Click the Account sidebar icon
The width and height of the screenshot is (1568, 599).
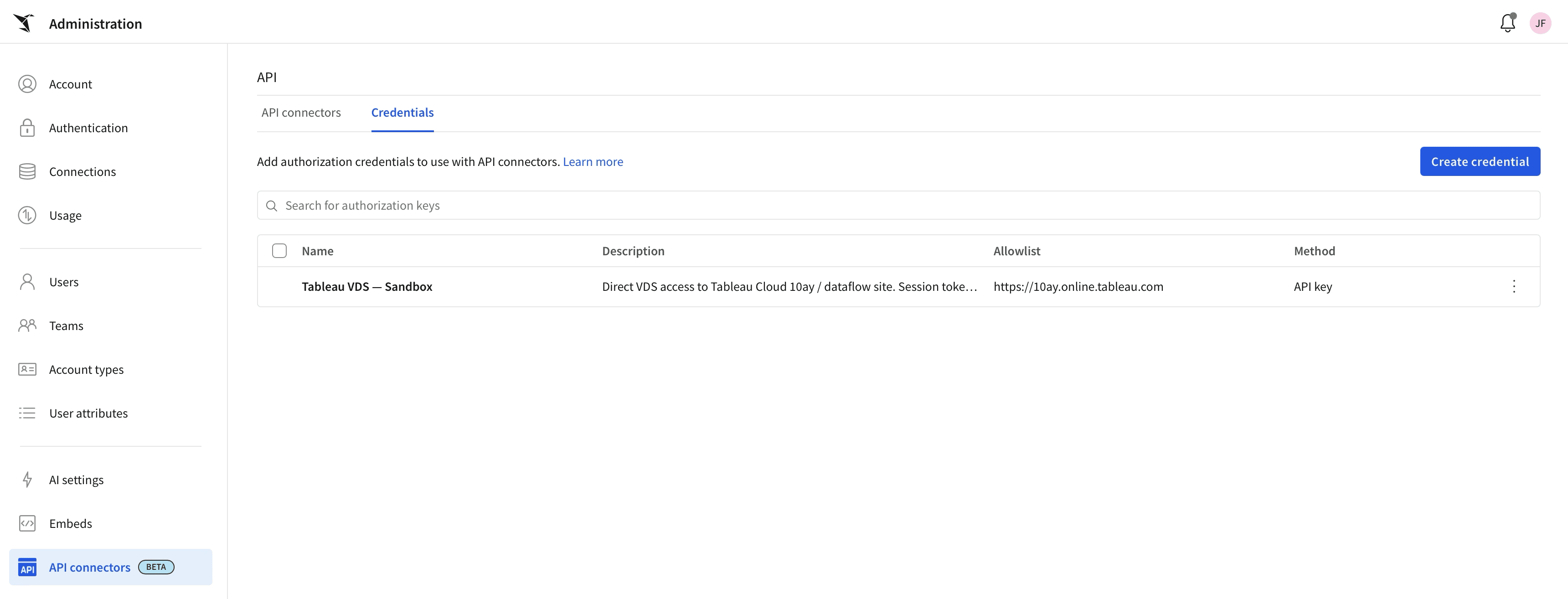(x=27, y=84)
